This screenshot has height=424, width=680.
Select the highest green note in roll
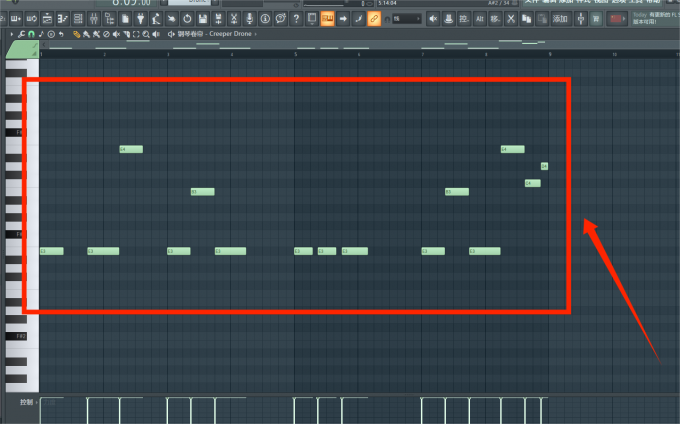point(131,149)
